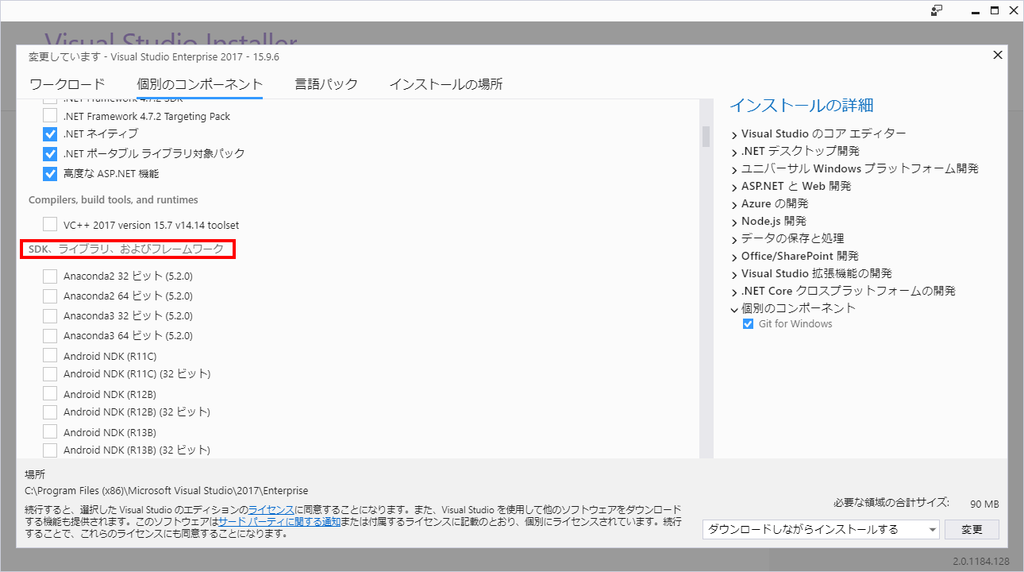
Task: Open the ライセンス link
Action: pyautogui.click(x=271, y=509)
